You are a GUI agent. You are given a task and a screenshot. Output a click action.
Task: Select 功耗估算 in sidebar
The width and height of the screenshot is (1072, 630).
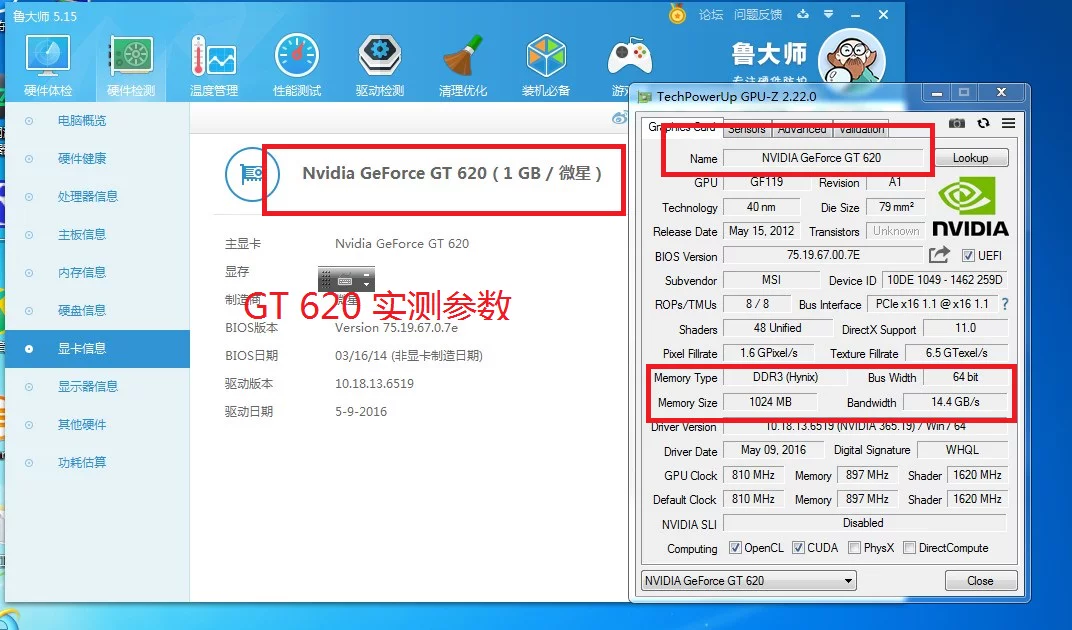(x=81, y=462)
